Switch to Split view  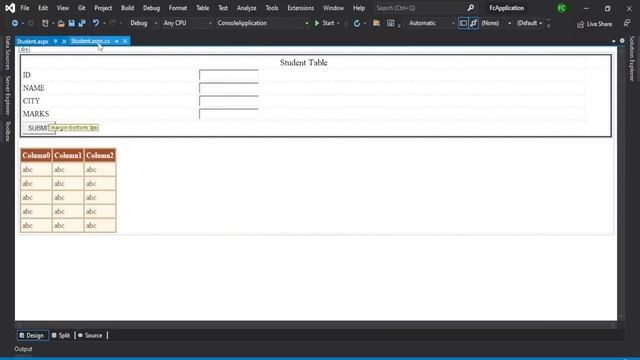(x=61, y=336)
